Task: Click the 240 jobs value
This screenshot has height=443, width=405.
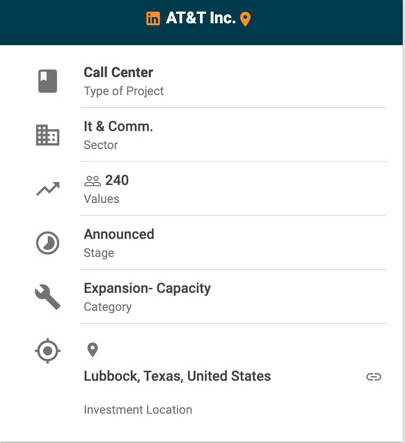Action: point(117,180)
